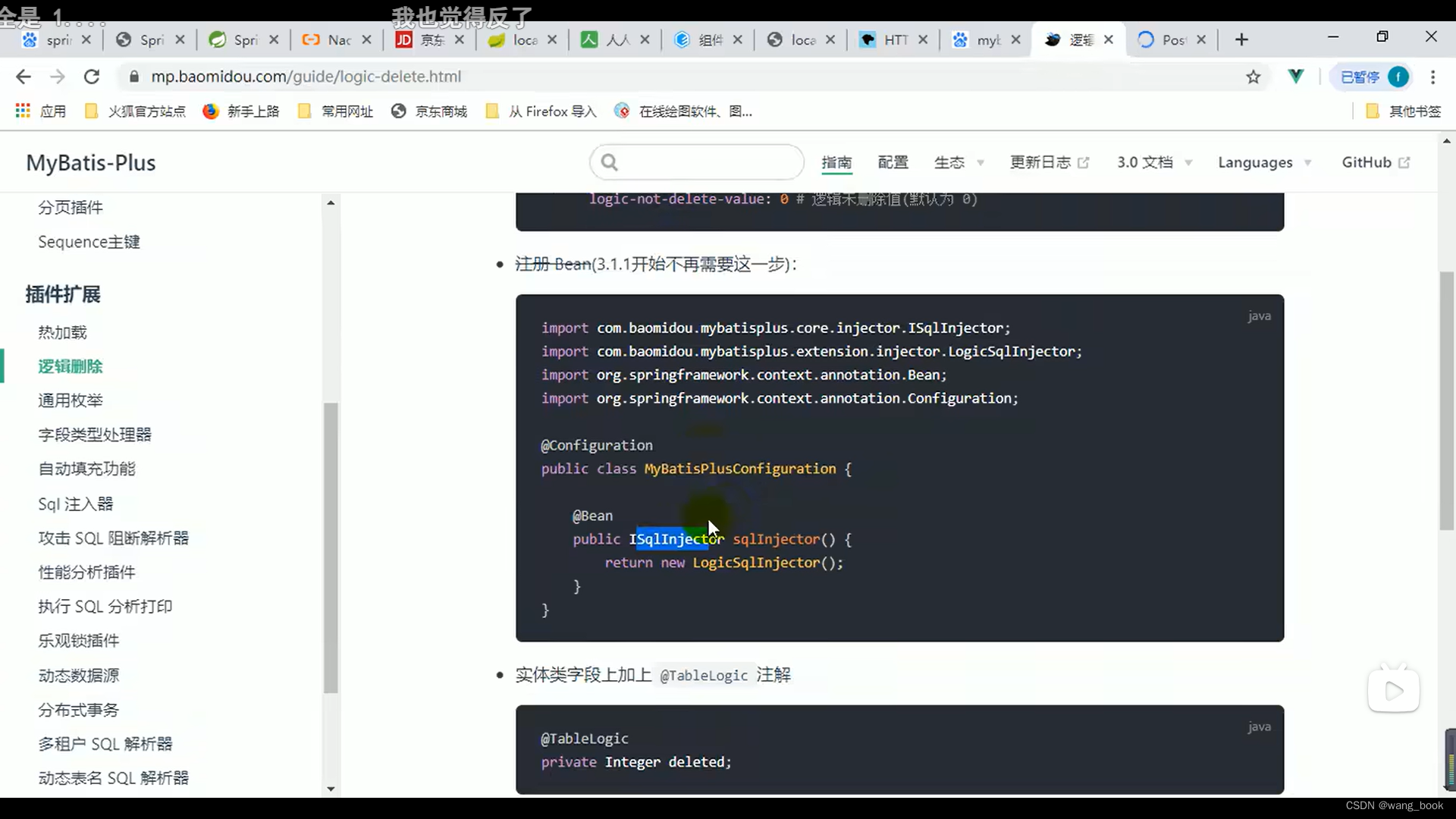Click the V browser extension icon

pos(1297,77)
